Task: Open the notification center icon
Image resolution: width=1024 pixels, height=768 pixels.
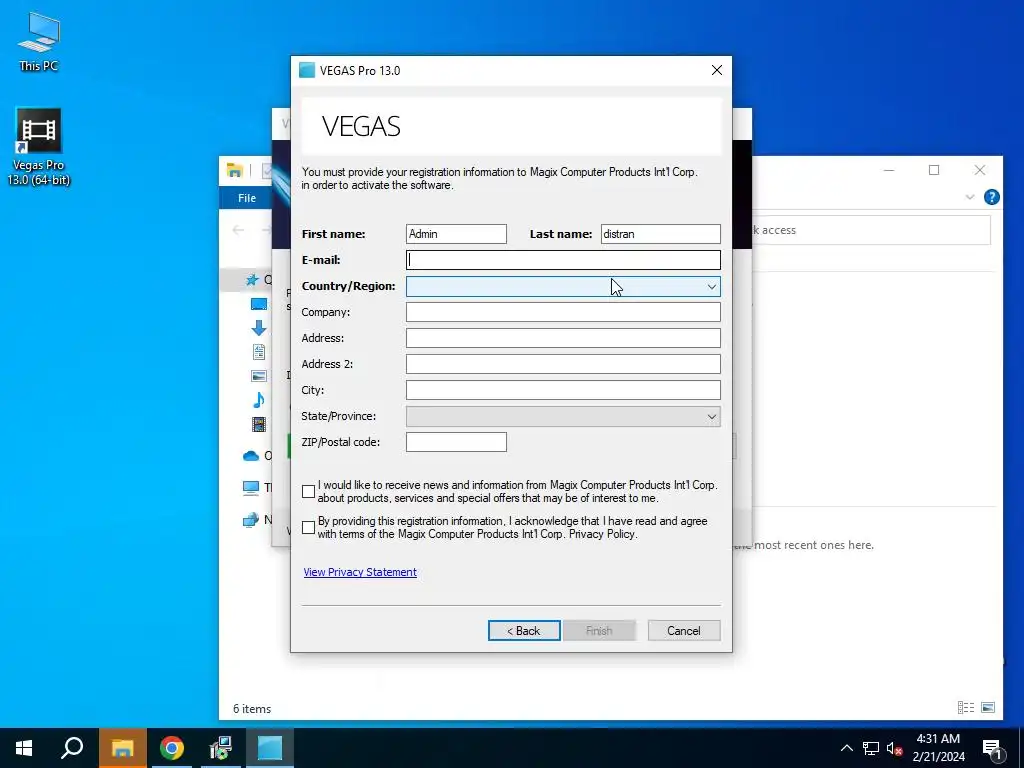Action: [x=992, y=749]
